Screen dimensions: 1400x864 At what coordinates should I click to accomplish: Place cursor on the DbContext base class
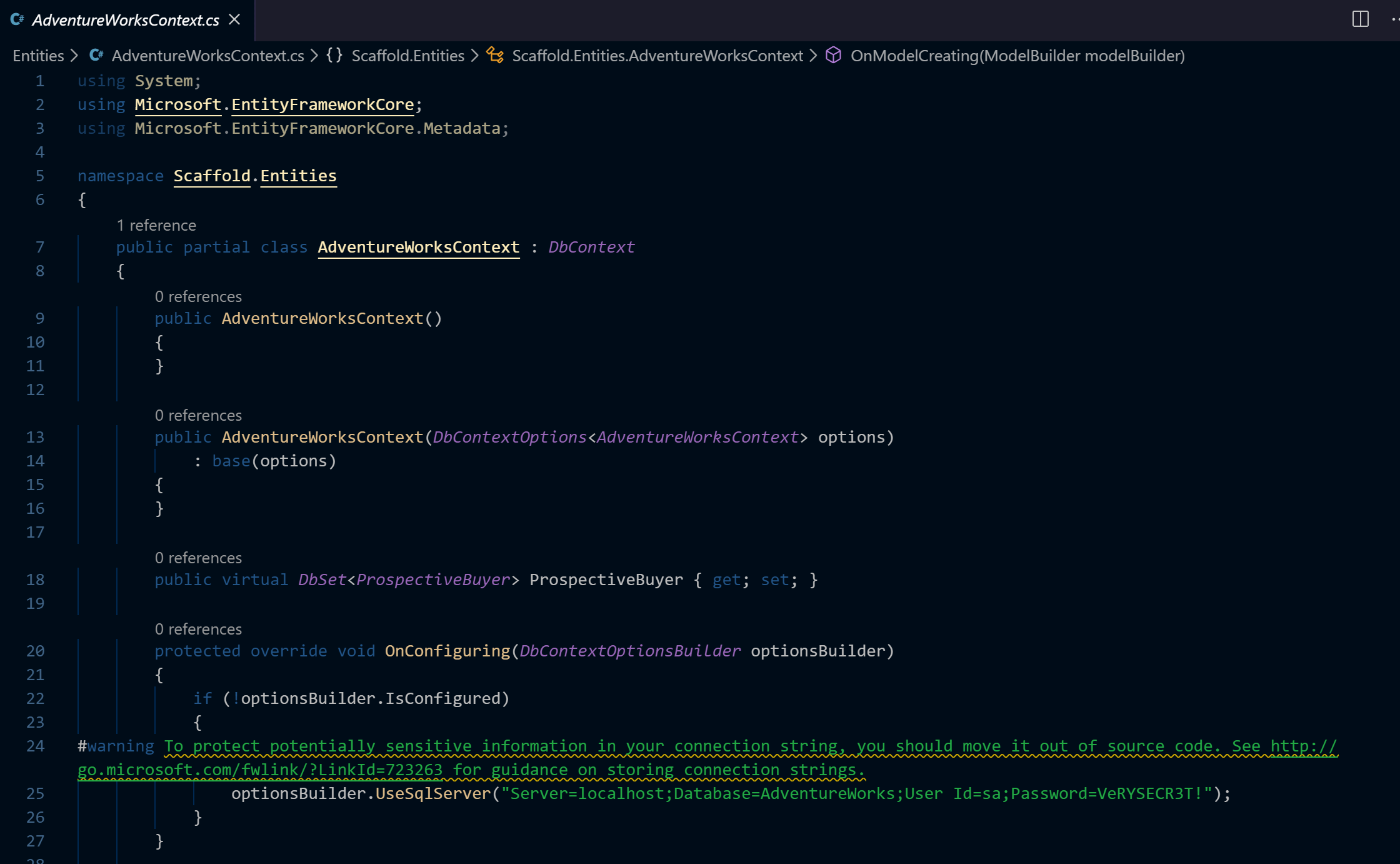(x=591, y=247)
